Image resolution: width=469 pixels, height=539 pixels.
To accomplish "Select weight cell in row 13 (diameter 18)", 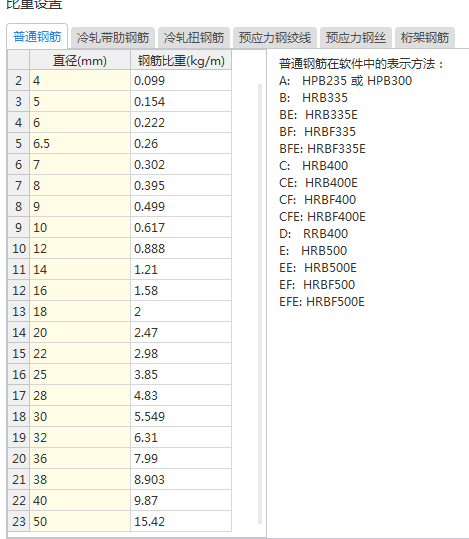I will coord(181,311).
